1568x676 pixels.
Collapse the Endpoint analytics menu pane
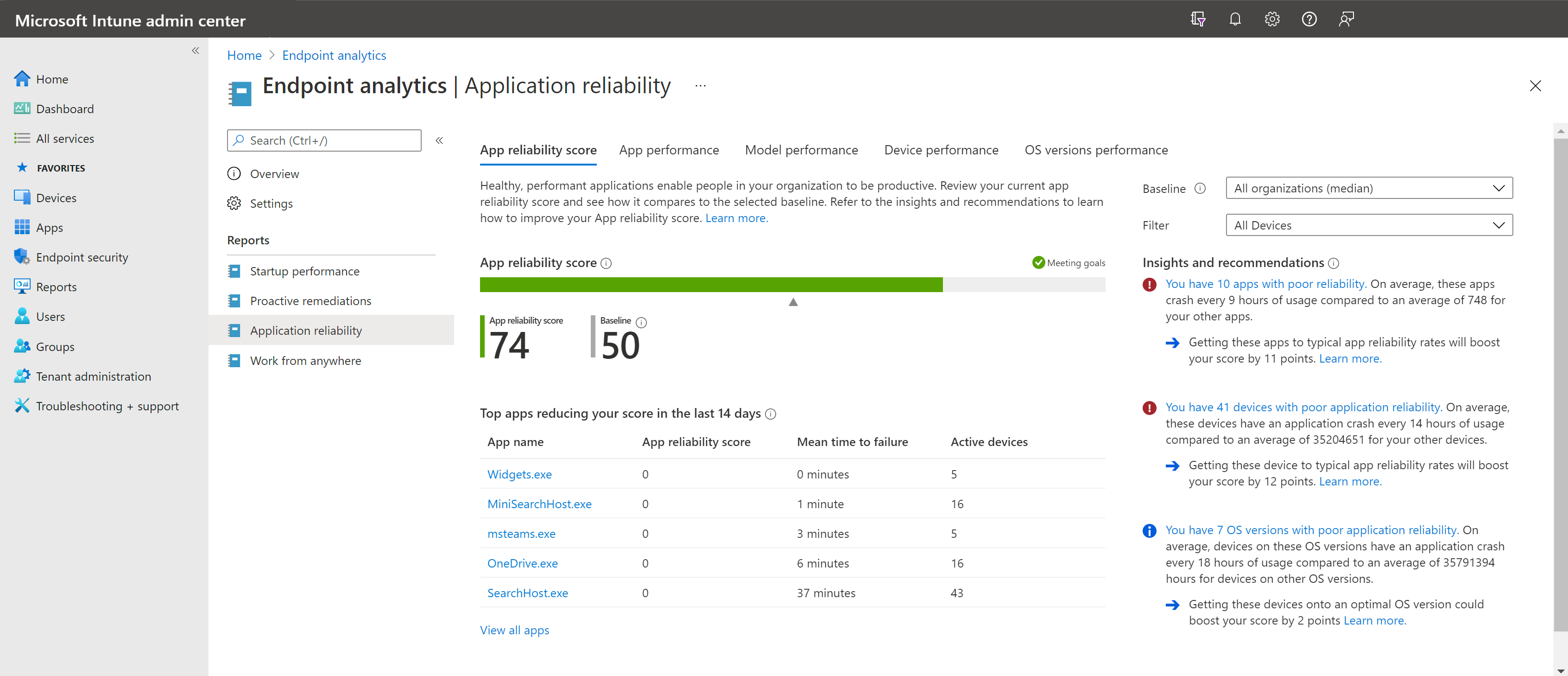(x=439, y=140)
